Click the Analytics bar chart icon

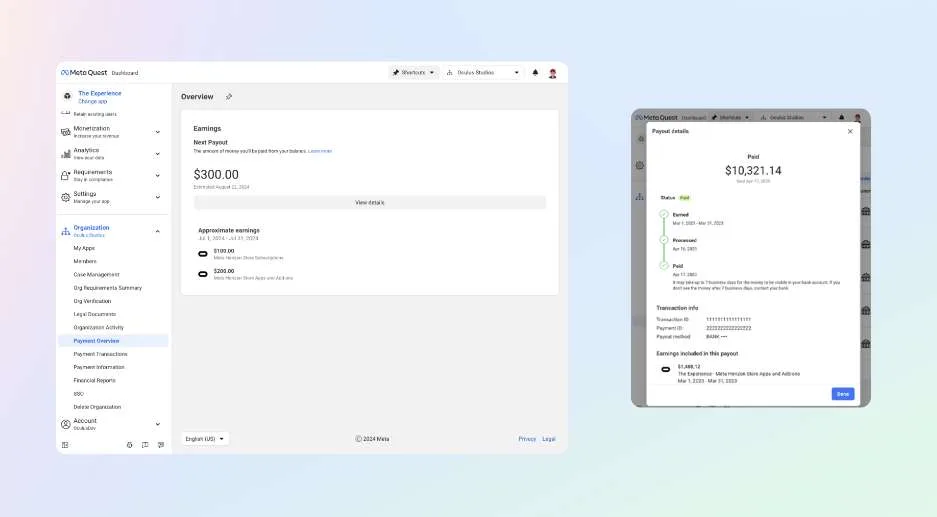tap(66, 154)
